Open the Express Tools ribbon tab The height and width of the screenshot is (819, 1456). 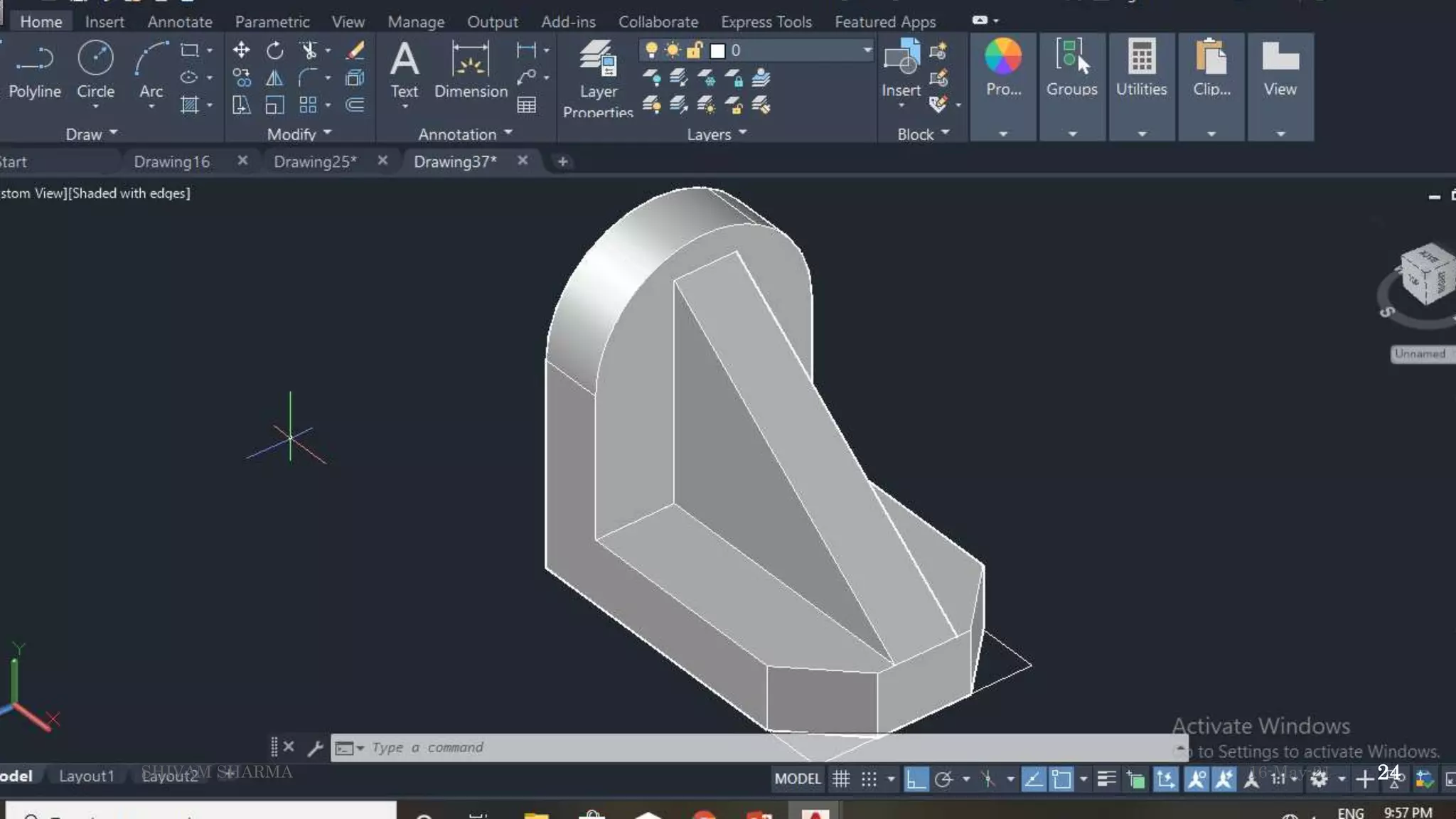766,21
